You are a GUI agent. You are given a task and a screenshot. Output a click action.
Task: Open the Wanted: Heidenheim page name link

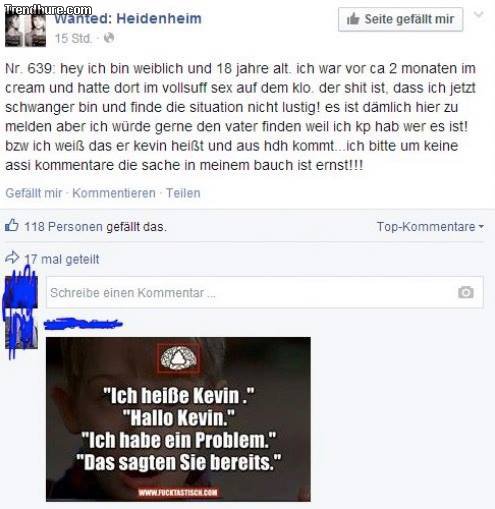tap(128, 18)
